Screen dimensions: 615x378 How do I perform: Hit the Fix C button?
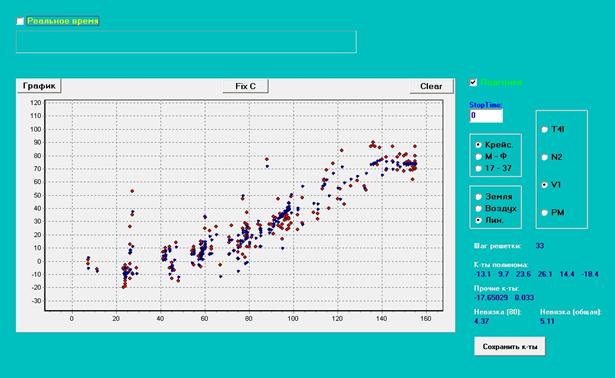click(x=246, y=86)
